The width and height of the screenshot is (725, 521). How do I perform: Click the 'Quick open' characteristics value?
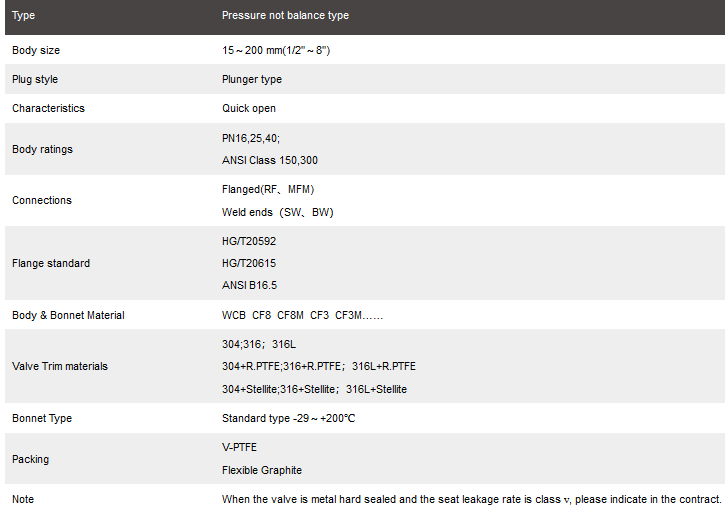[249, 108]
